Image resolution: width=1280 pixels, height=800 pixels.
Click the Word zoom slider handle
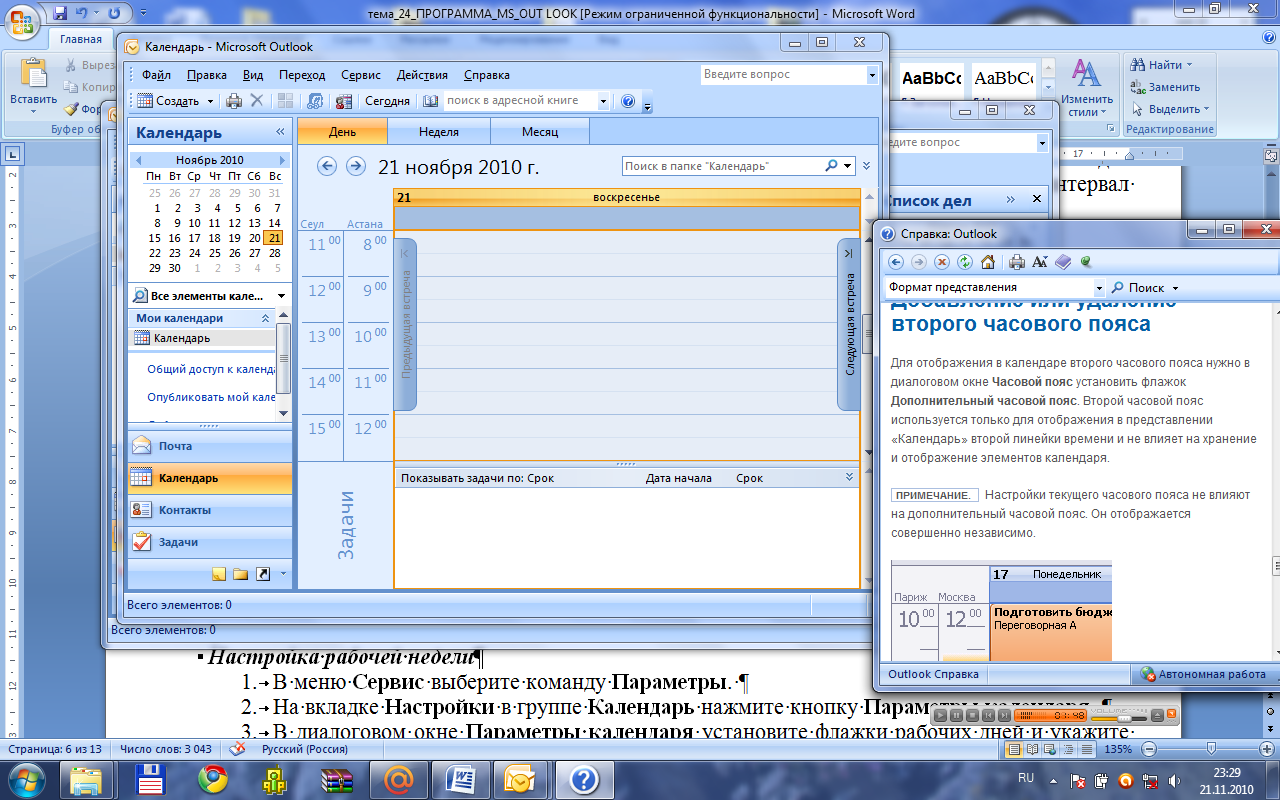point(1211,748)
